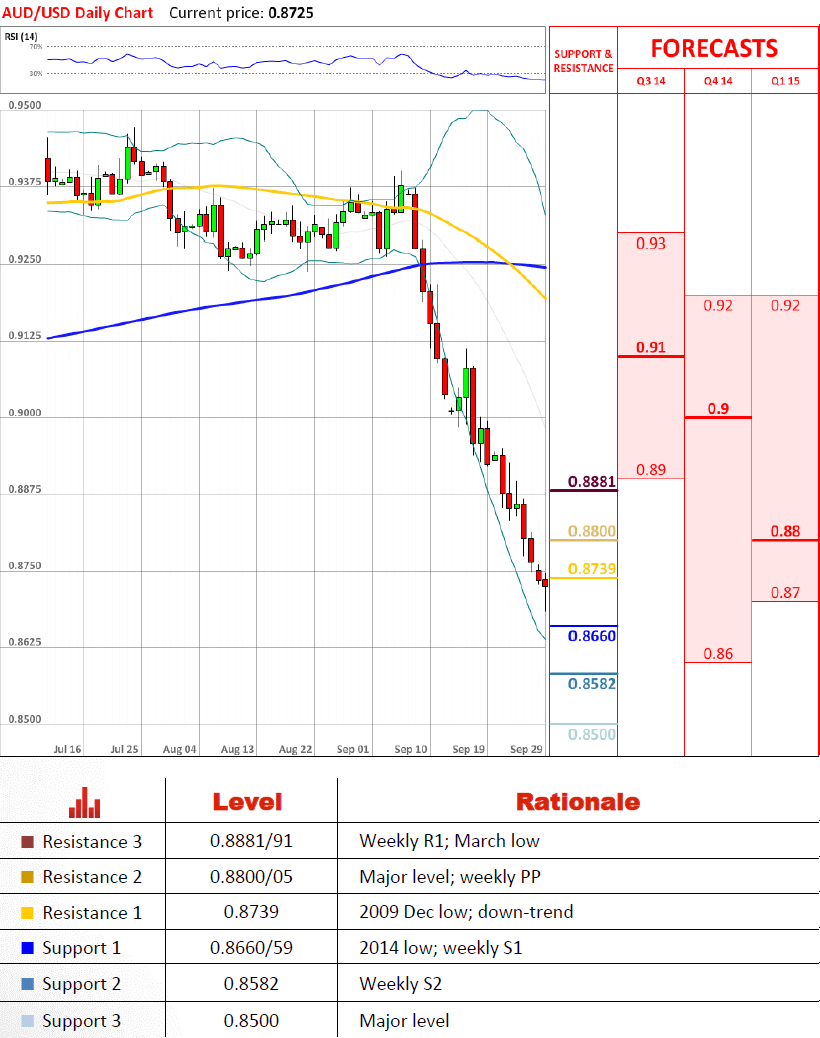Screen dimensions: 820x1038
Task: Click the Resistance 3 row label
Action: coord(92,842)
